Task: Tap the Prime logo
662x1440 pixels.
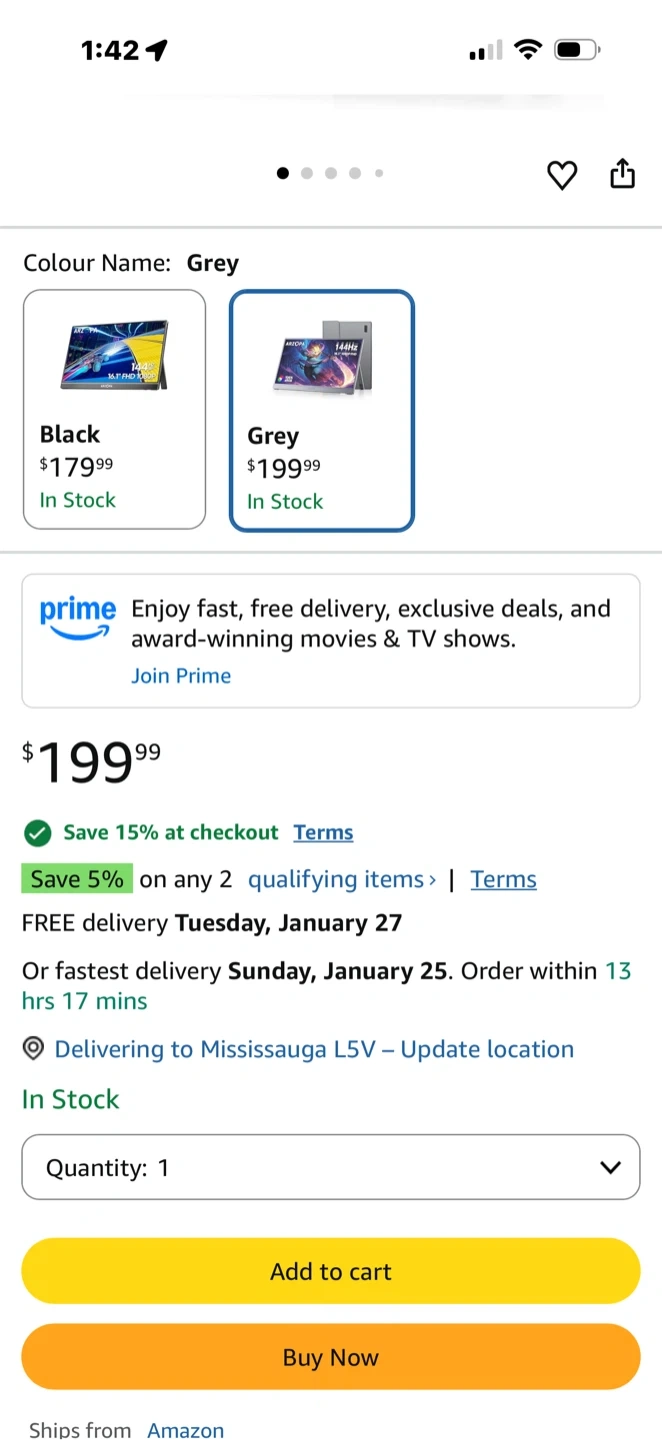Action: click(x=77, y=617)
